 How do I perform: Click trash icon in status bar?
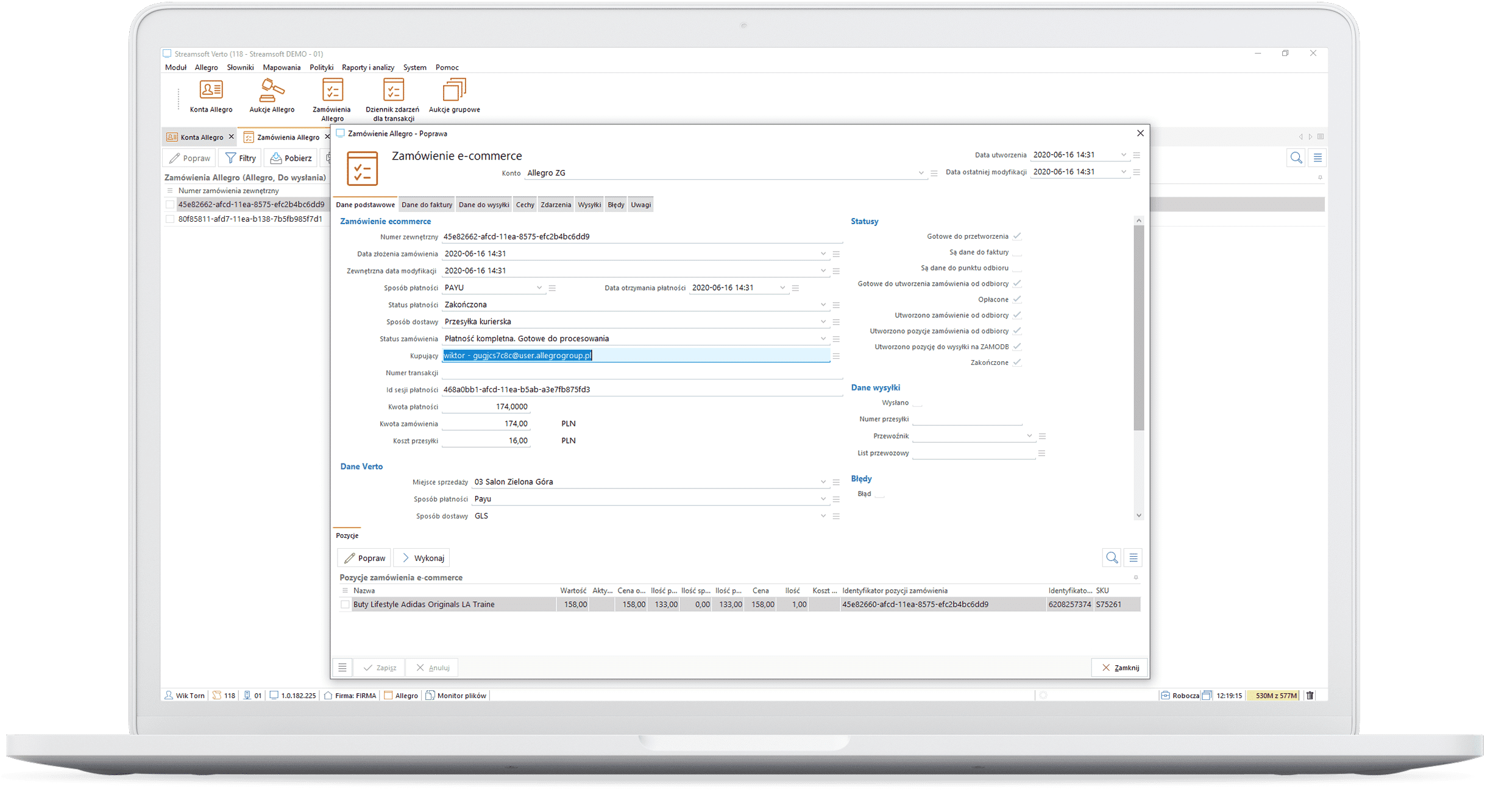[x=1310, y=695]
